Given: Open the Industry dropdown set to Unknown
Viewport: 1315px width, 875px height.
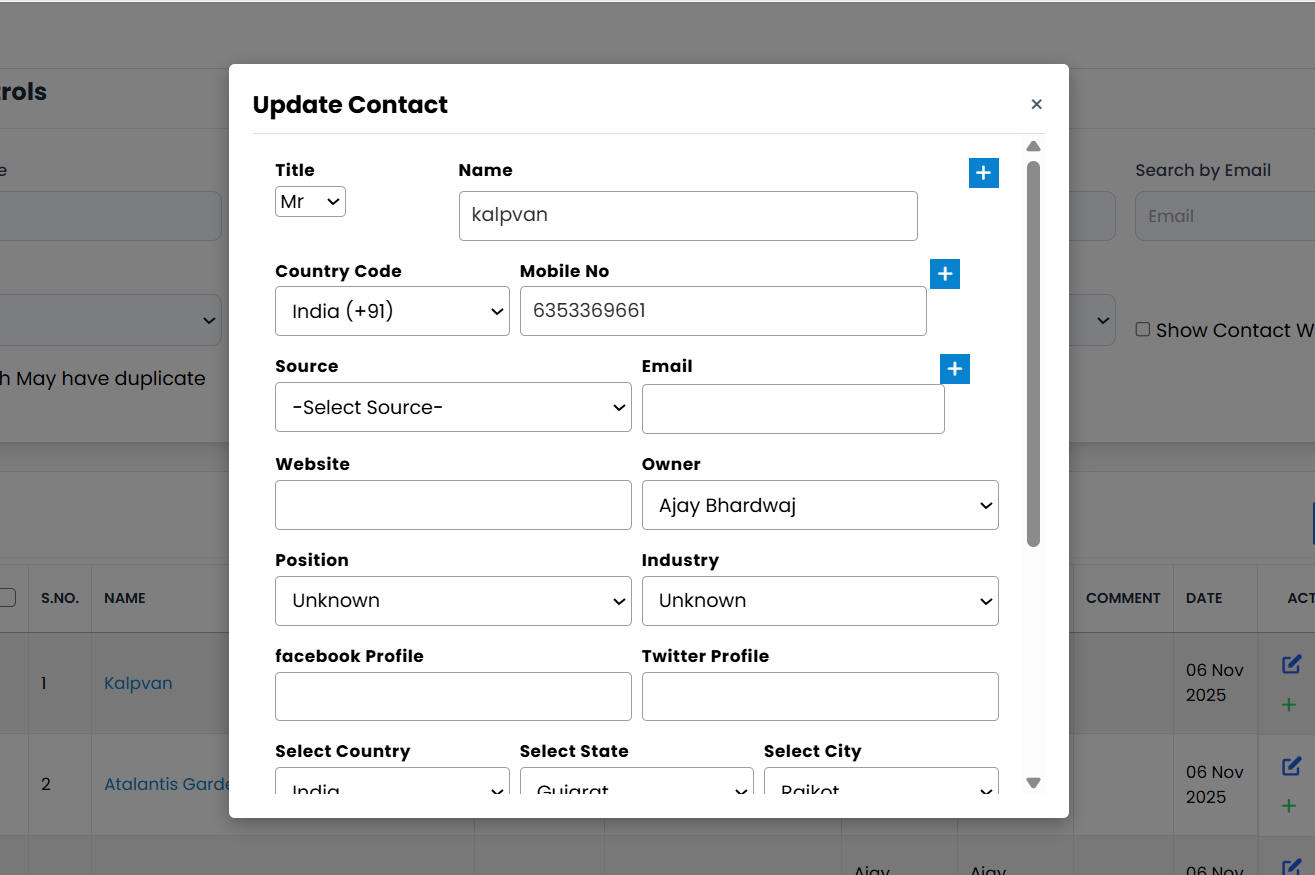Looking at the screenshot, I should point(820,601).
